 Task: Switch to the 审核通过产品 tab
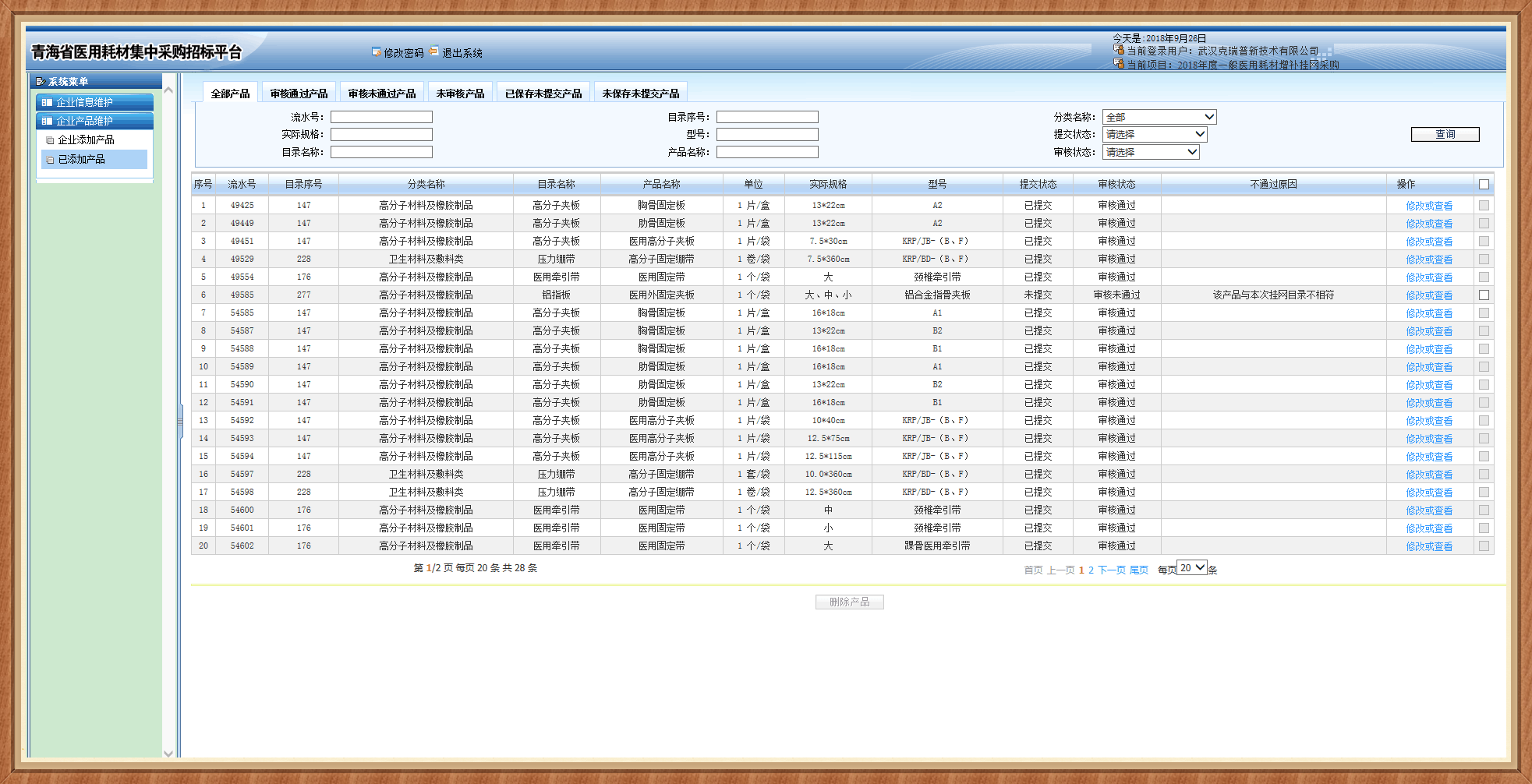coord(299,94)
